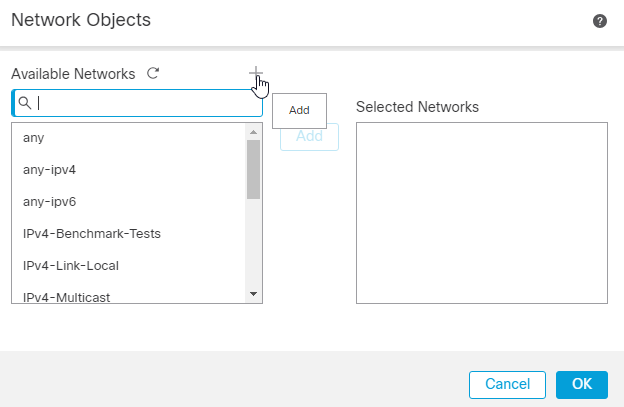Click the network list scrollbar thumb
Screen dimensions: 624x407
[253, 168]
